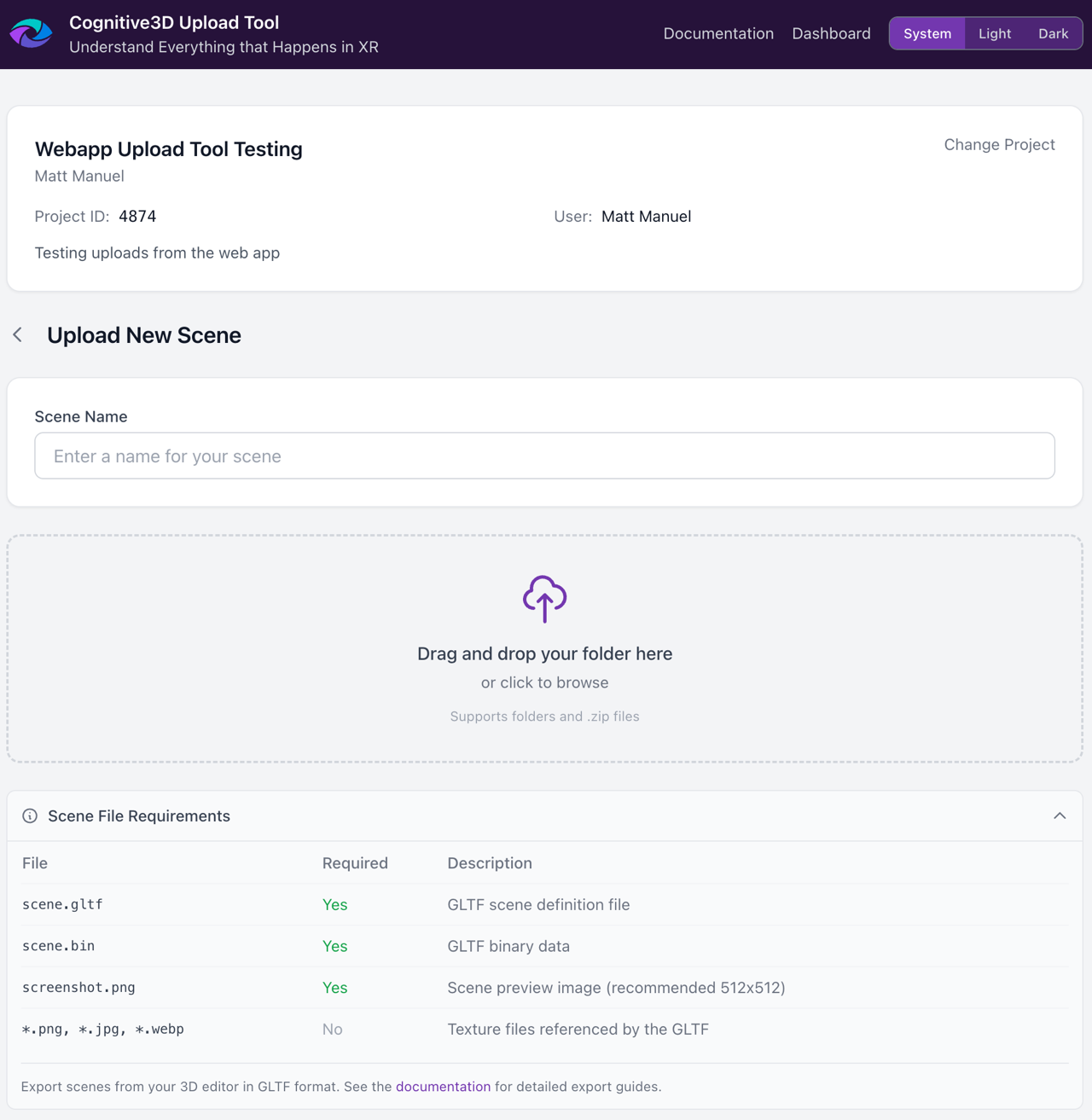
Task: Click the Change Project button
Action: pyautogui.click(x=999, y=145)
